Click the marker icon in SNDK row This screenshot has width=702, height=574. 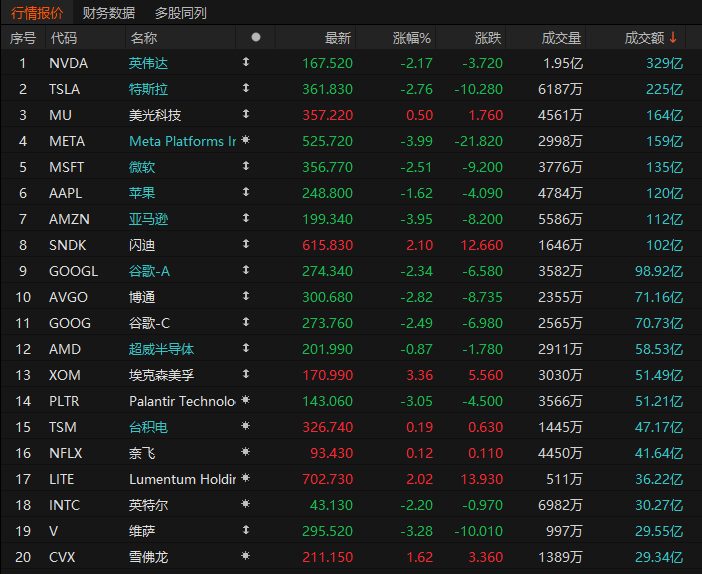(x=246, y=244)
